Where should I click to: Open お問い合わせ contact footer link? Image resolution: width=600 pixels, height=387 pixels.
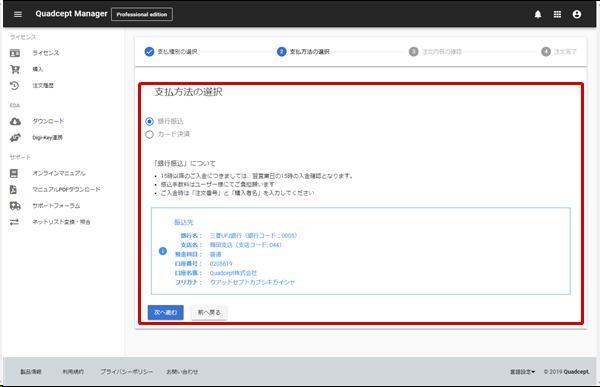point(182,372)
